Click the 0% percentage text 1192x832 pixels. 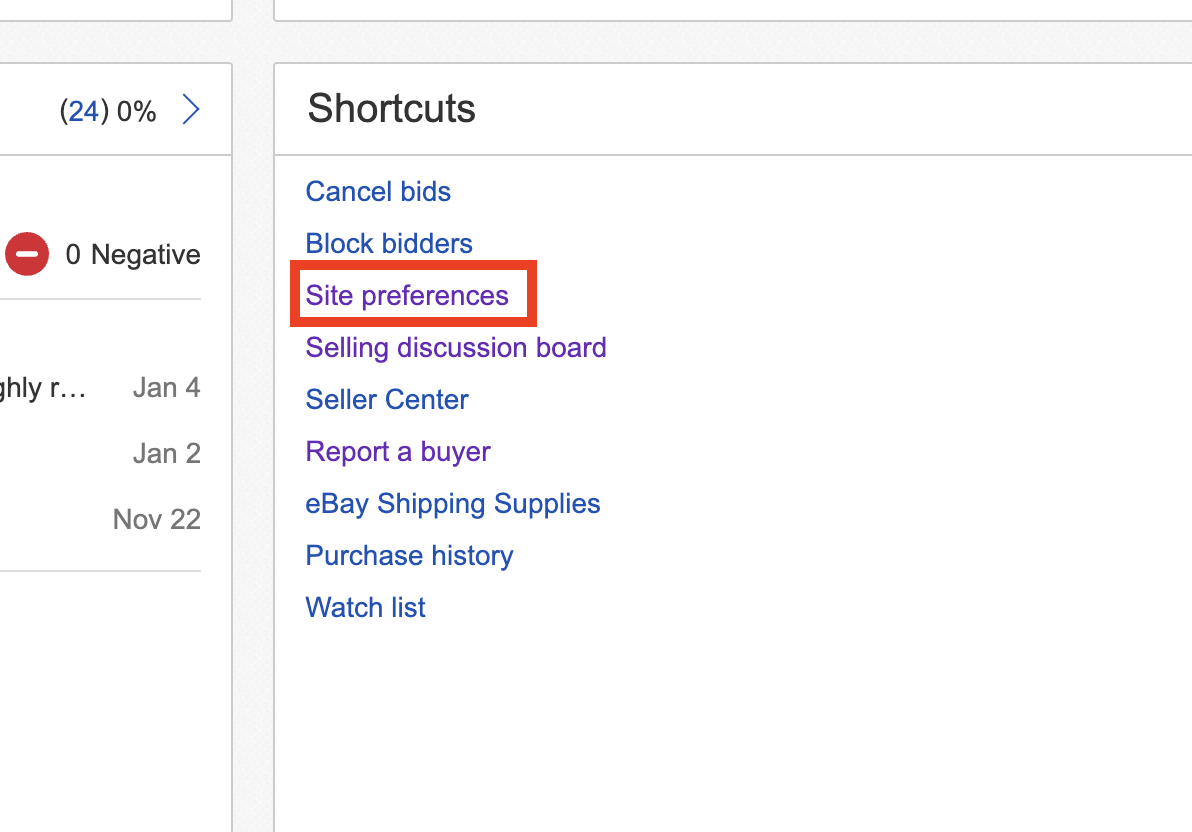(136, 111)
